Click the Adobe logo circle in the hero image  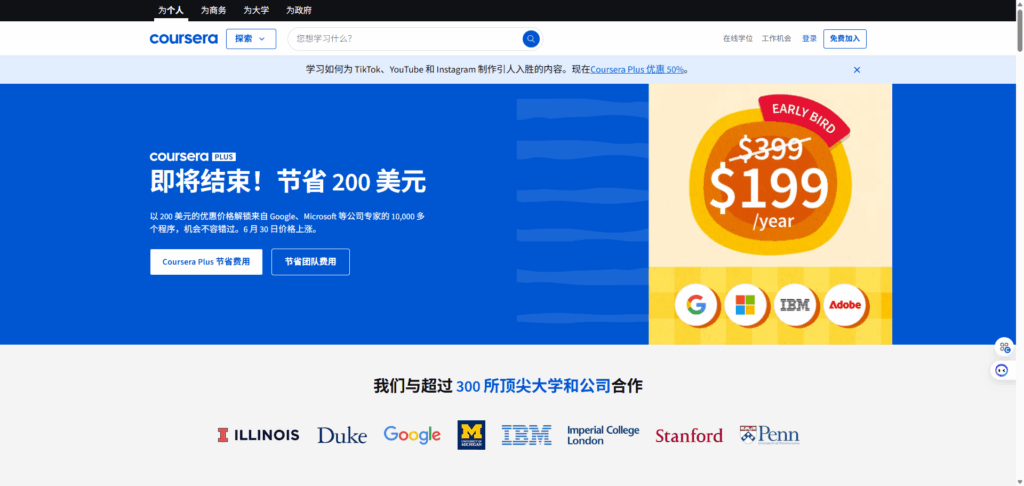(x=845, y=305)
